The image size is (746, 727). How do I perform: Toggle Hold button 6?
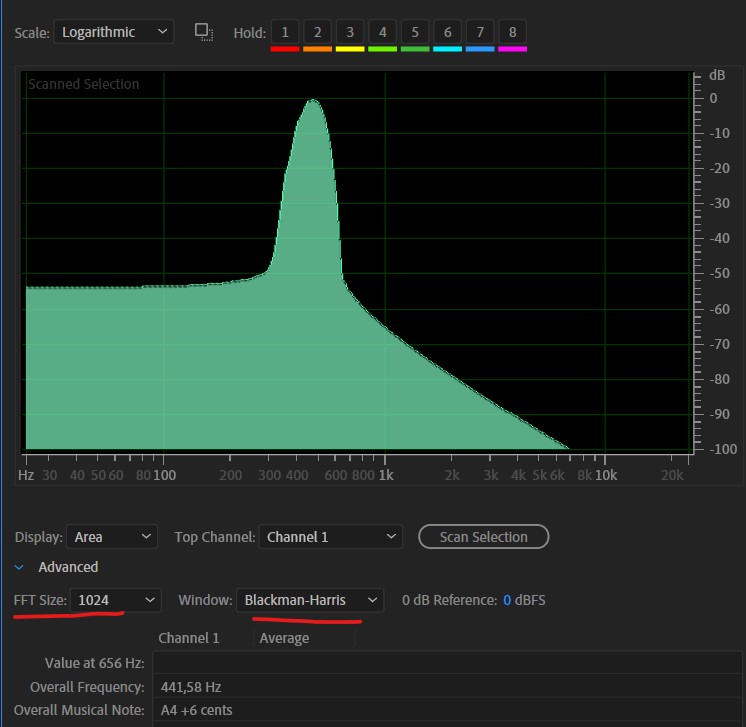(447, 32)
